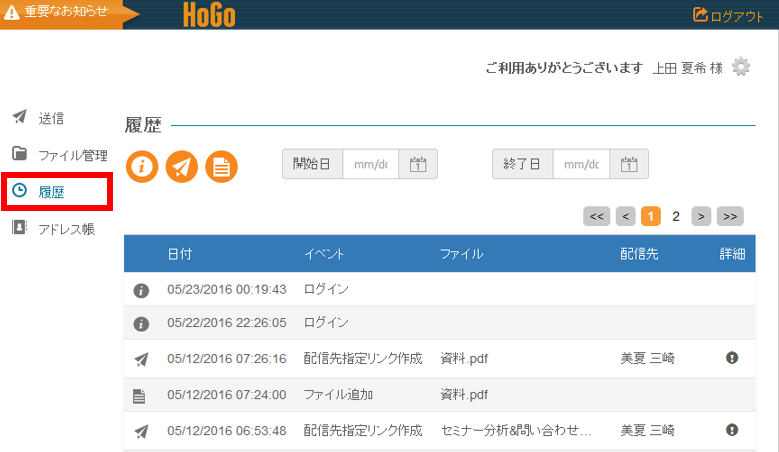
Task: Click the 重要なお知らせ warning banner
Action: [62, 14]
